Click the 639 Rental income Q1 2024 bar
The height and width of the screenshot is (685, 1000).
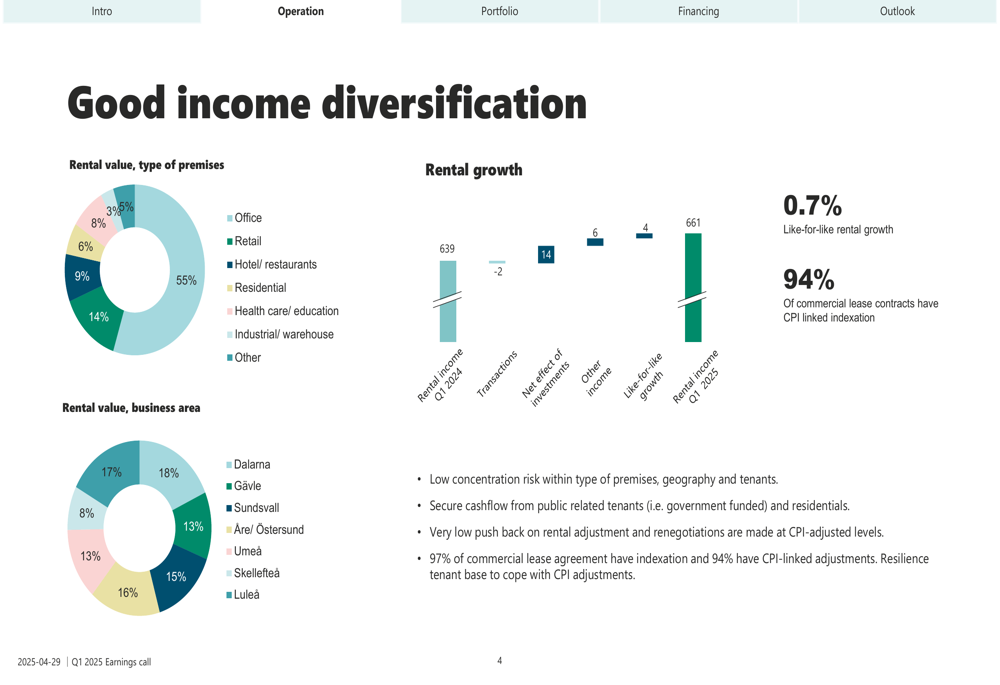[x=448, y=301]
